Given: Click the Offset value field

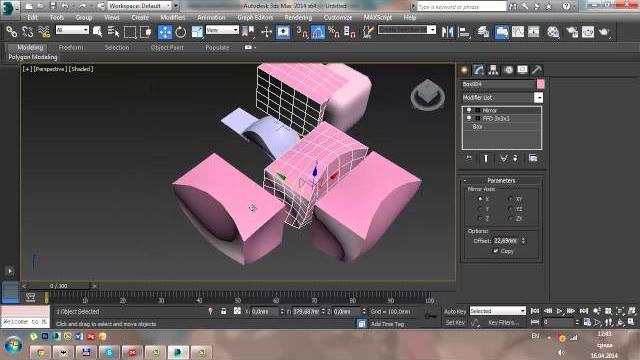Looking at the screenshot, I should click(x=506, y=241).
